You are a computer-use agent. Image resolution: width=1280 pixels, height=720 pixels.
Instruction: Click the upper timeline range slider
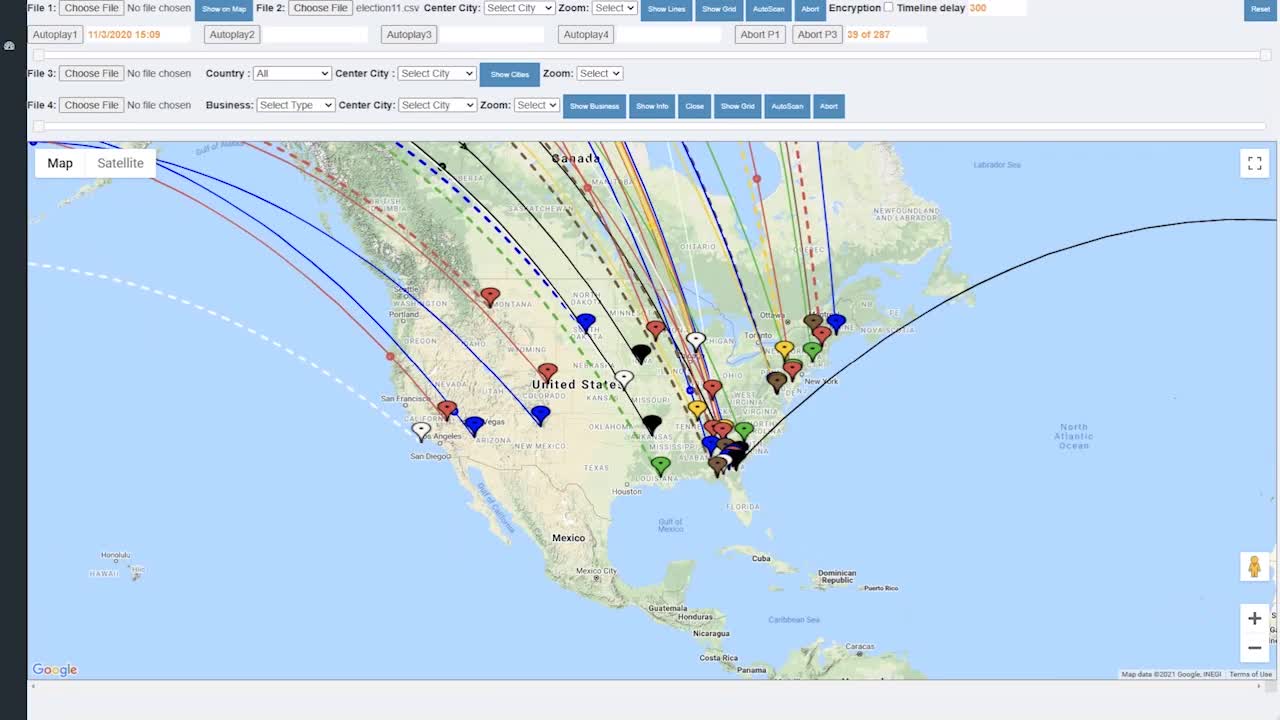(x=652, y=55)
